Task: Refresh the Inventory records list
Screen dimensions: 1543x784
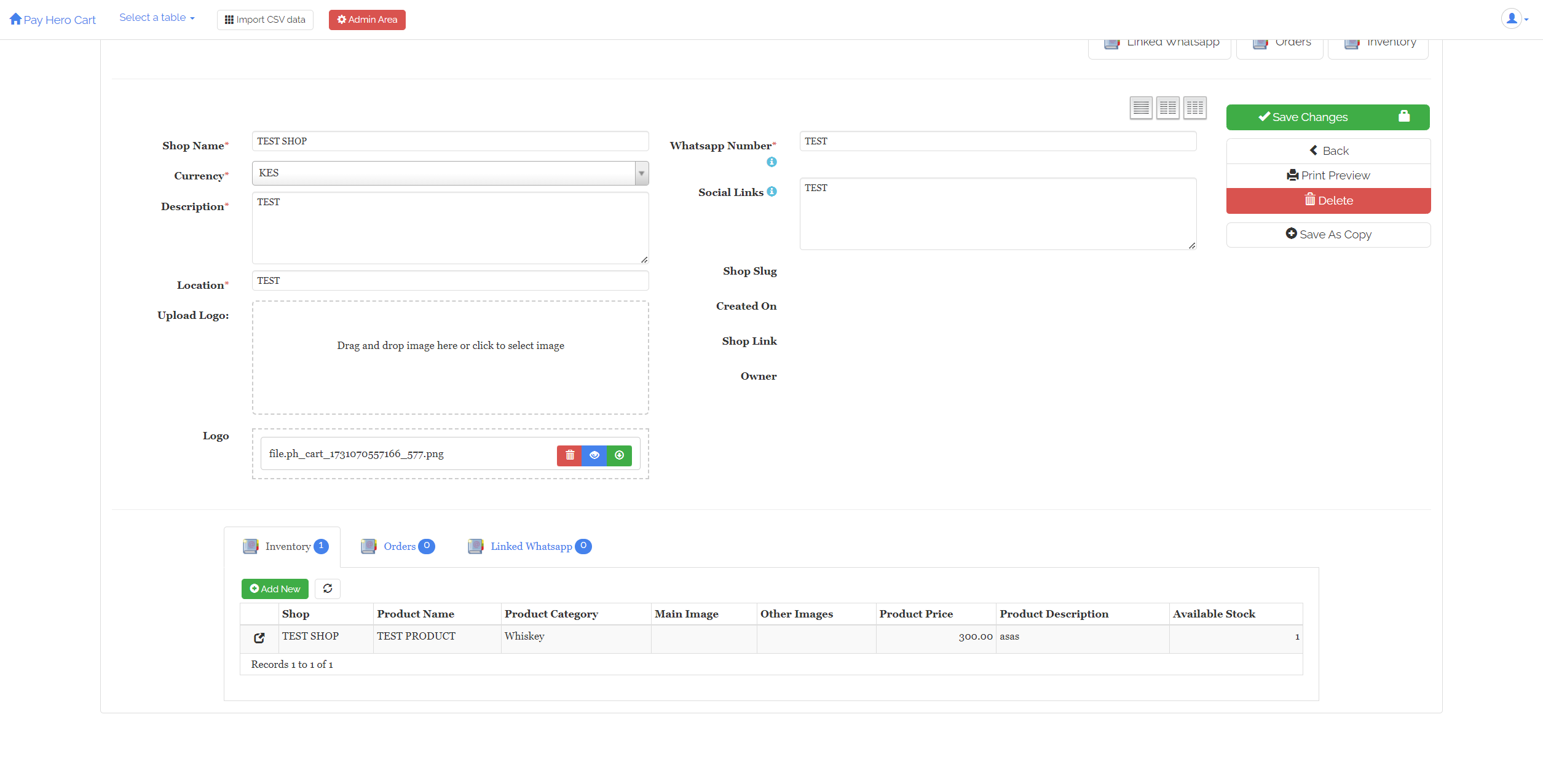Action: 328,589
